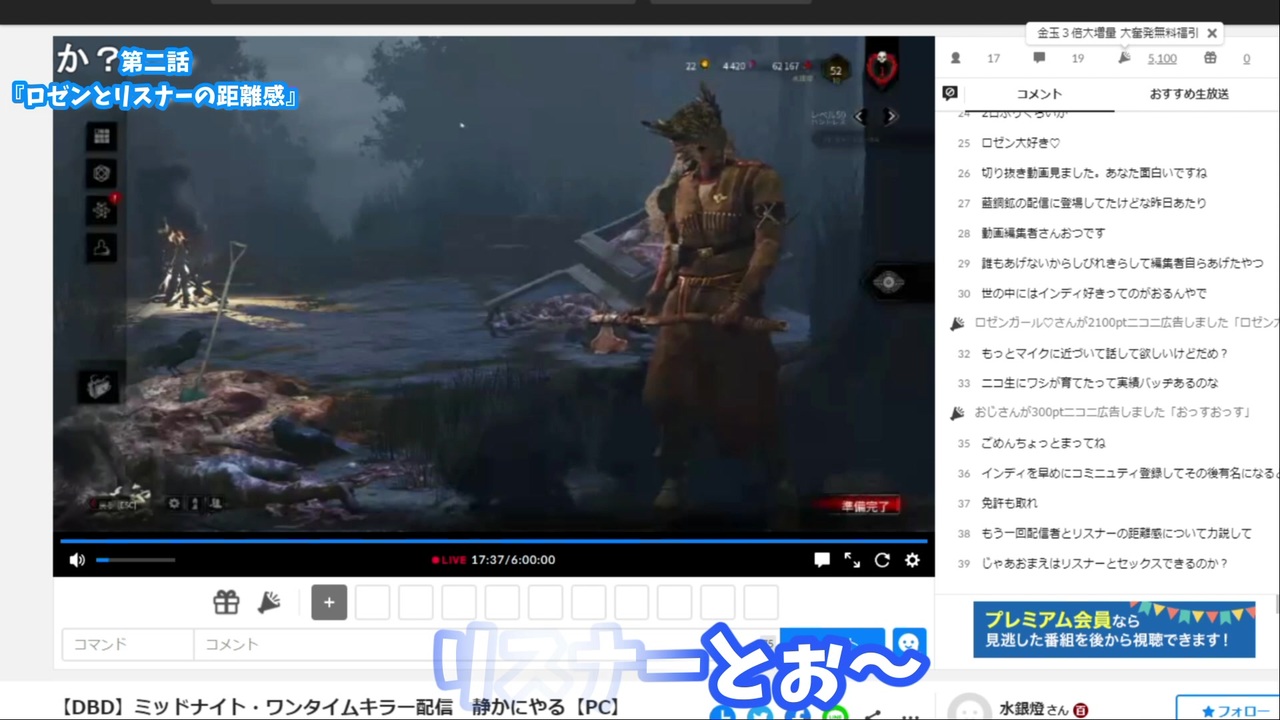Jump to live with the LIVE indicator

pos(449,560)
